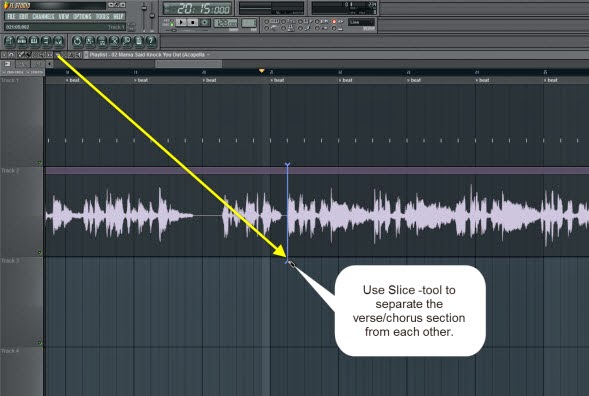Click the speaker playback tool in playlist toolbar

point(78,55)
